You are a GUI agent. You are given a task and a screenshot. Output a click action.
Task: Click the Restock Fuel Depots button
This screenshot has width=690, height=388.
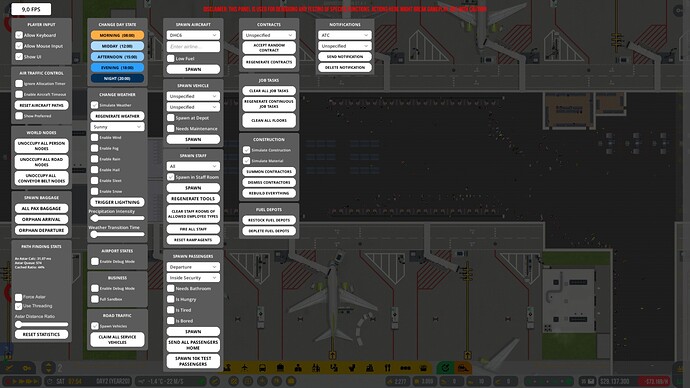[x=269, y=220]
